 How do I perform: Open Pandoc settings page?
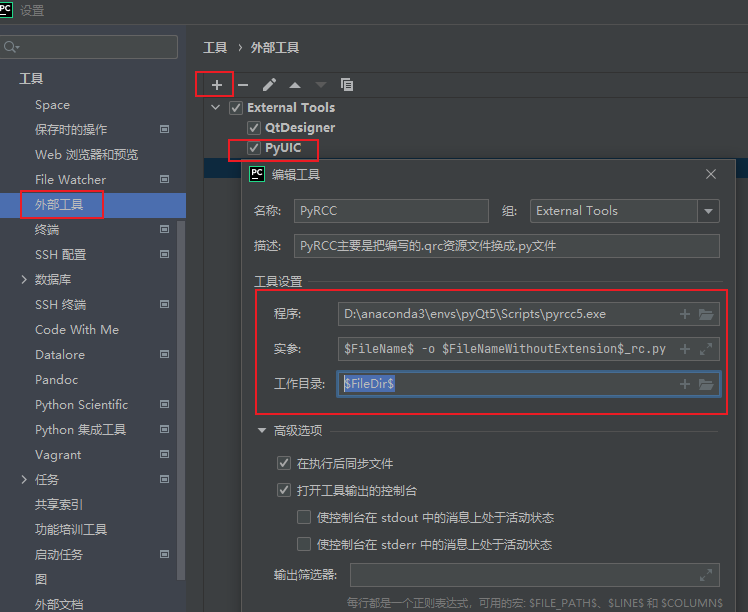pyautogui.click(x=56, y=380)
